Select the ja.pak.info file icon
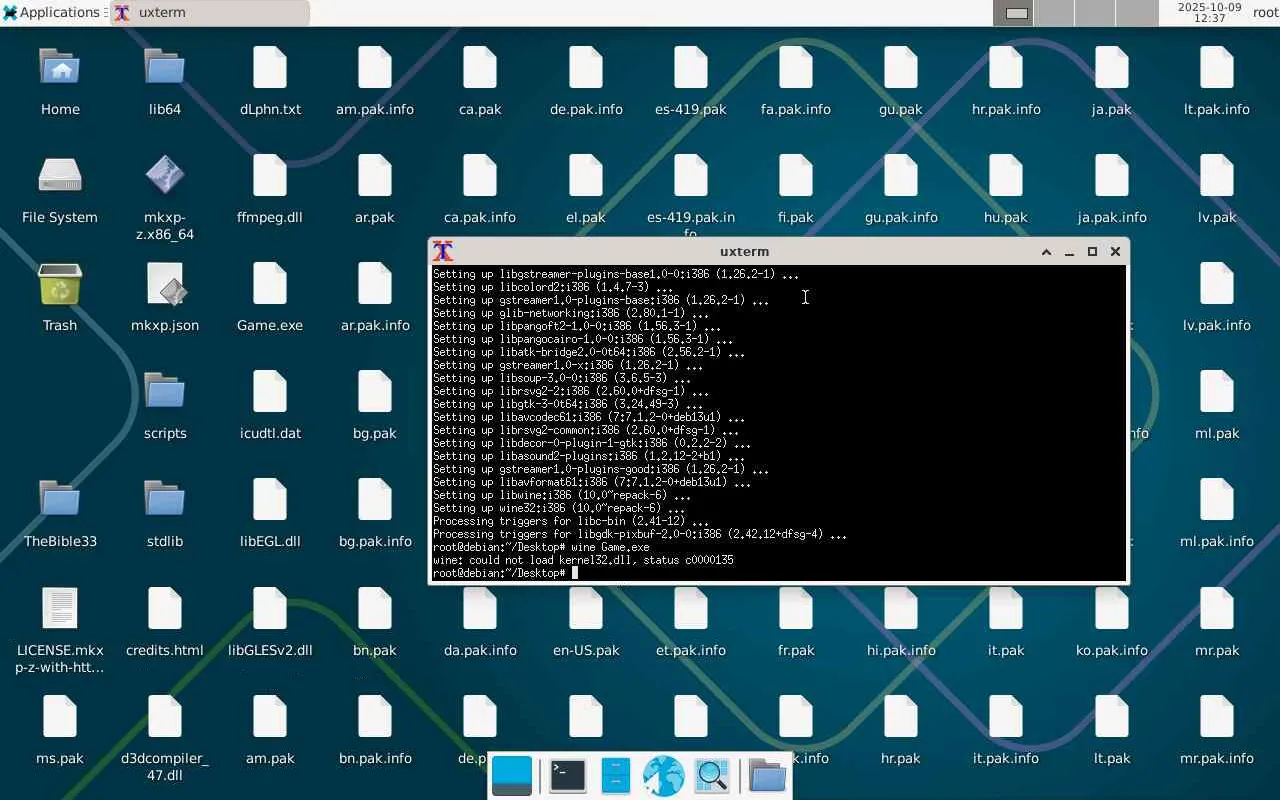1280x800 pixels. tap(1112, 177)
